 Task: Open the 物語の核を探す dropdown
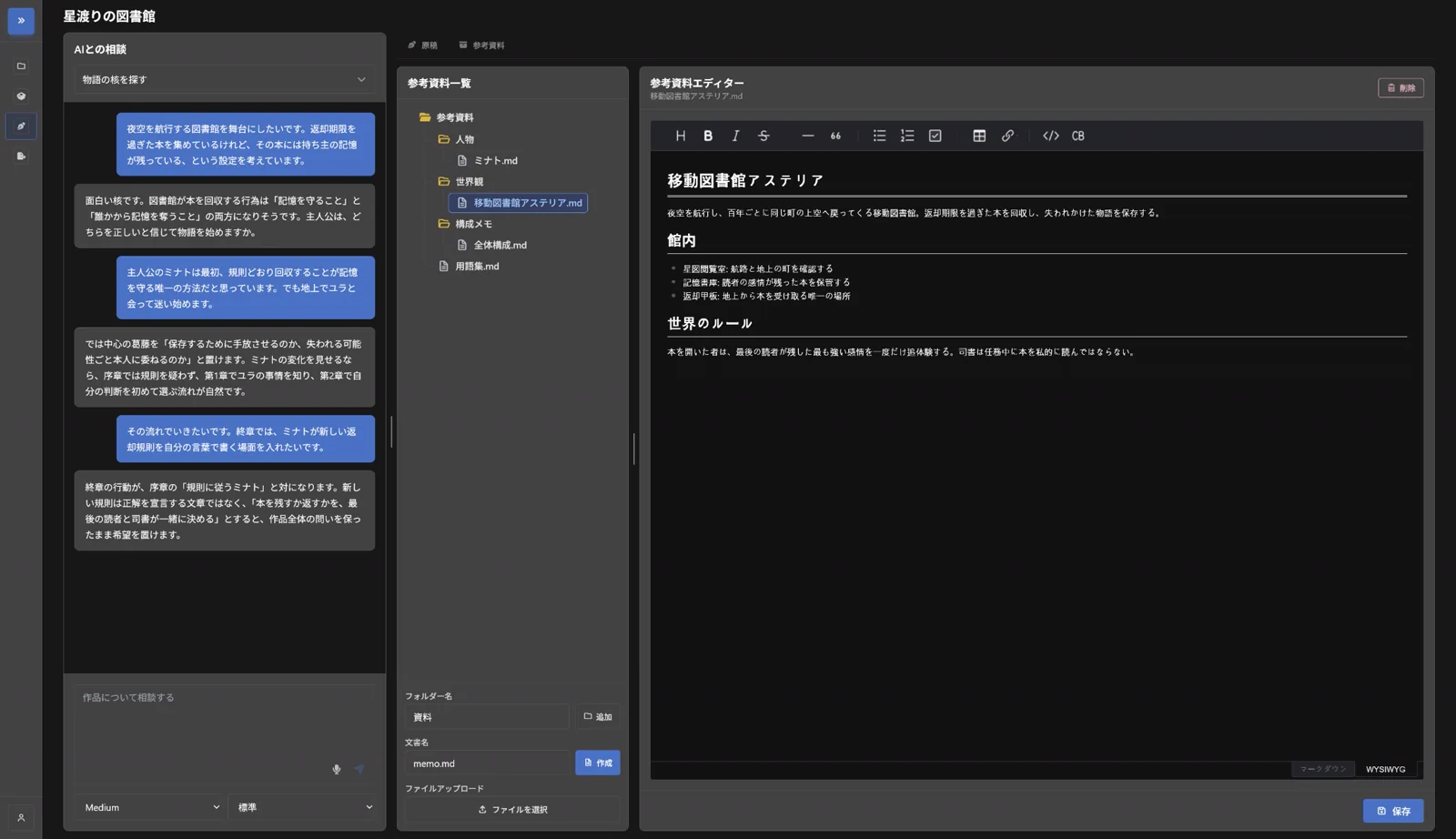pyautogui.click(x=224, y=79)
